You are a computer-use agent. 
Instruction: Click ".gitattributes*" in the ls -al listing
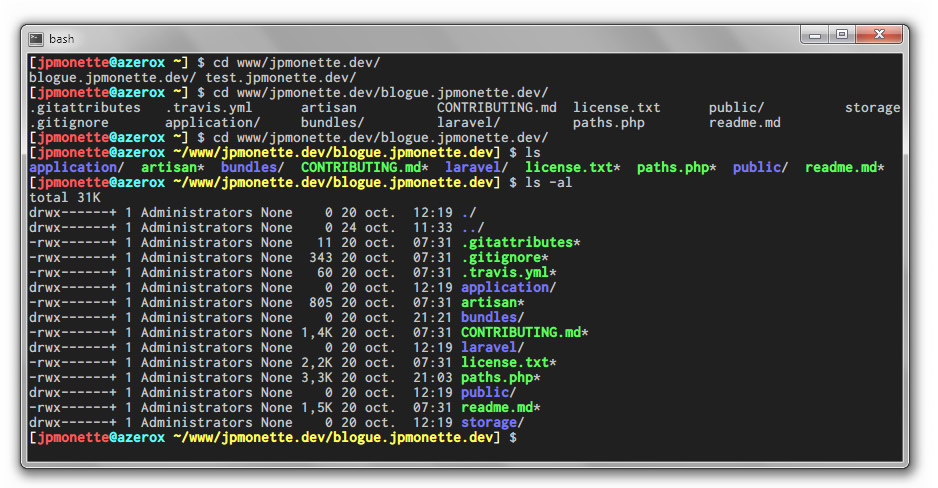(520, 243)
